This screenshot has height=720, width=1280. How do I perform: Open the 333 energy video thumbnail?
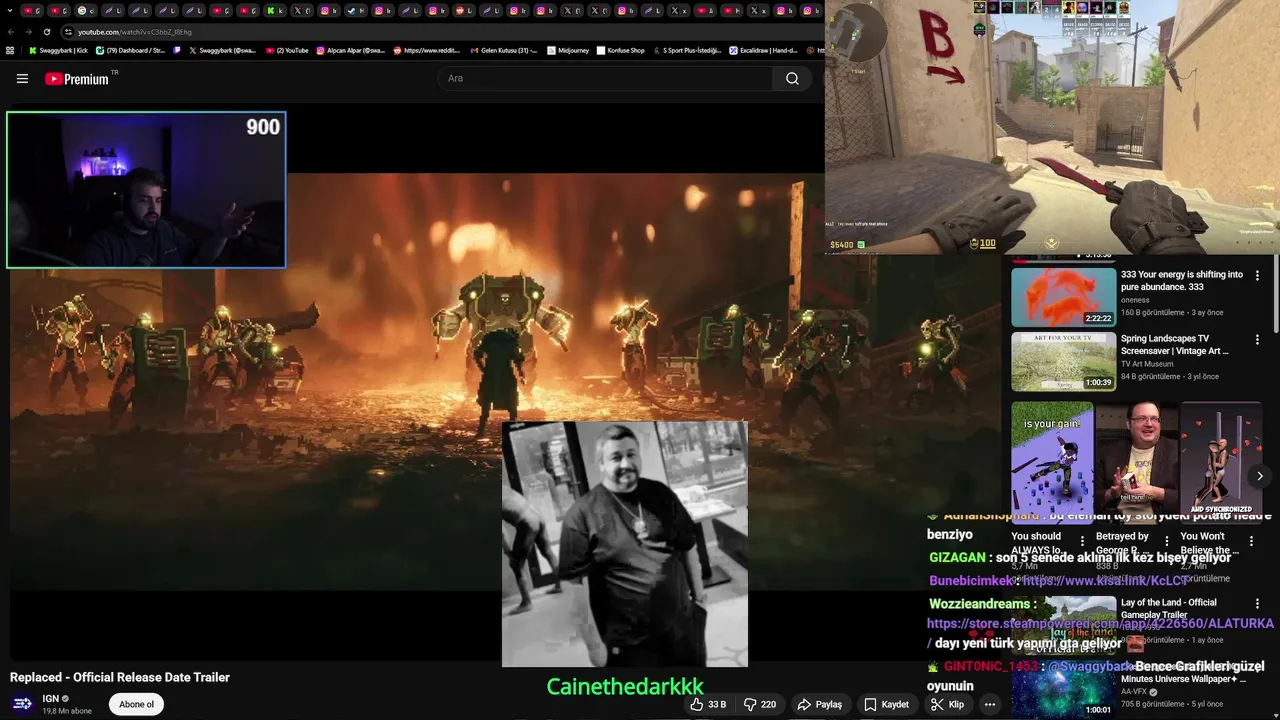[1063, 297]
